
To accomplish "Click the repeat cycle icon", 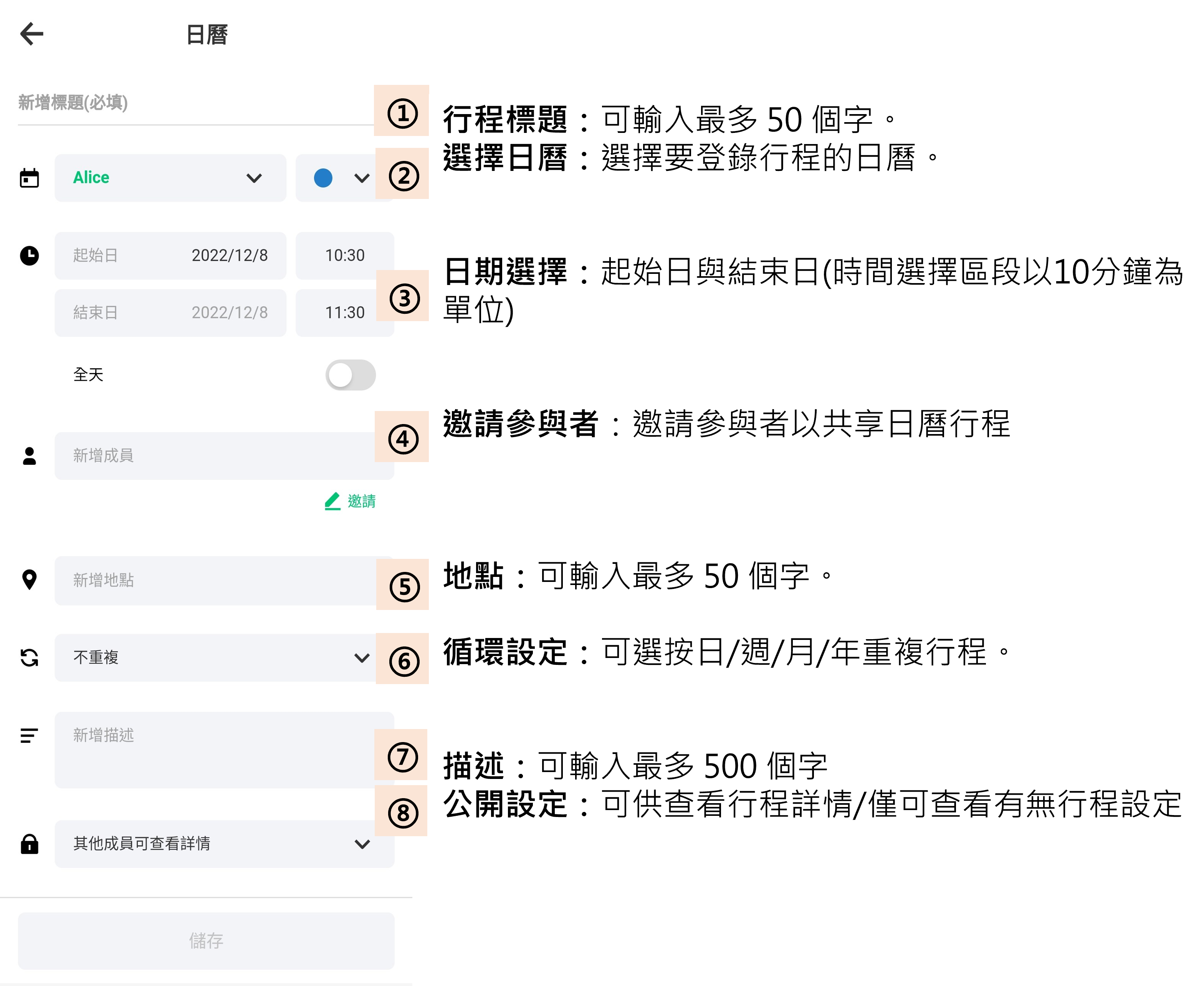I will point(30,658).
